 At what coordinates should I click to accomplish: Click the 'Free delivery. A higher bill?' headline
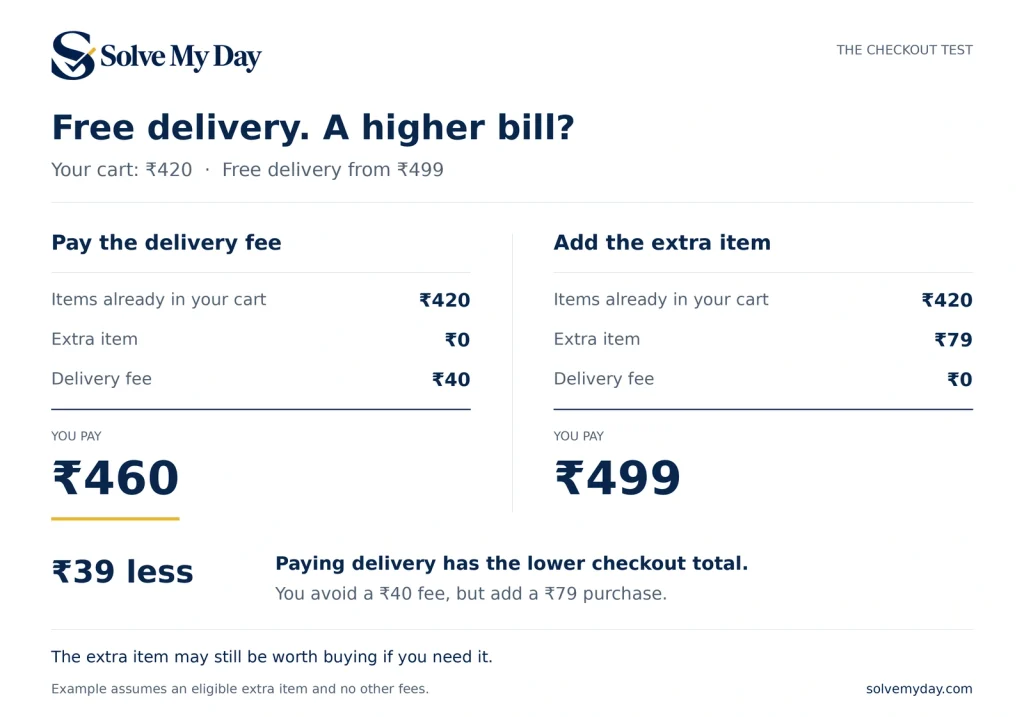[x=313, y=127]
